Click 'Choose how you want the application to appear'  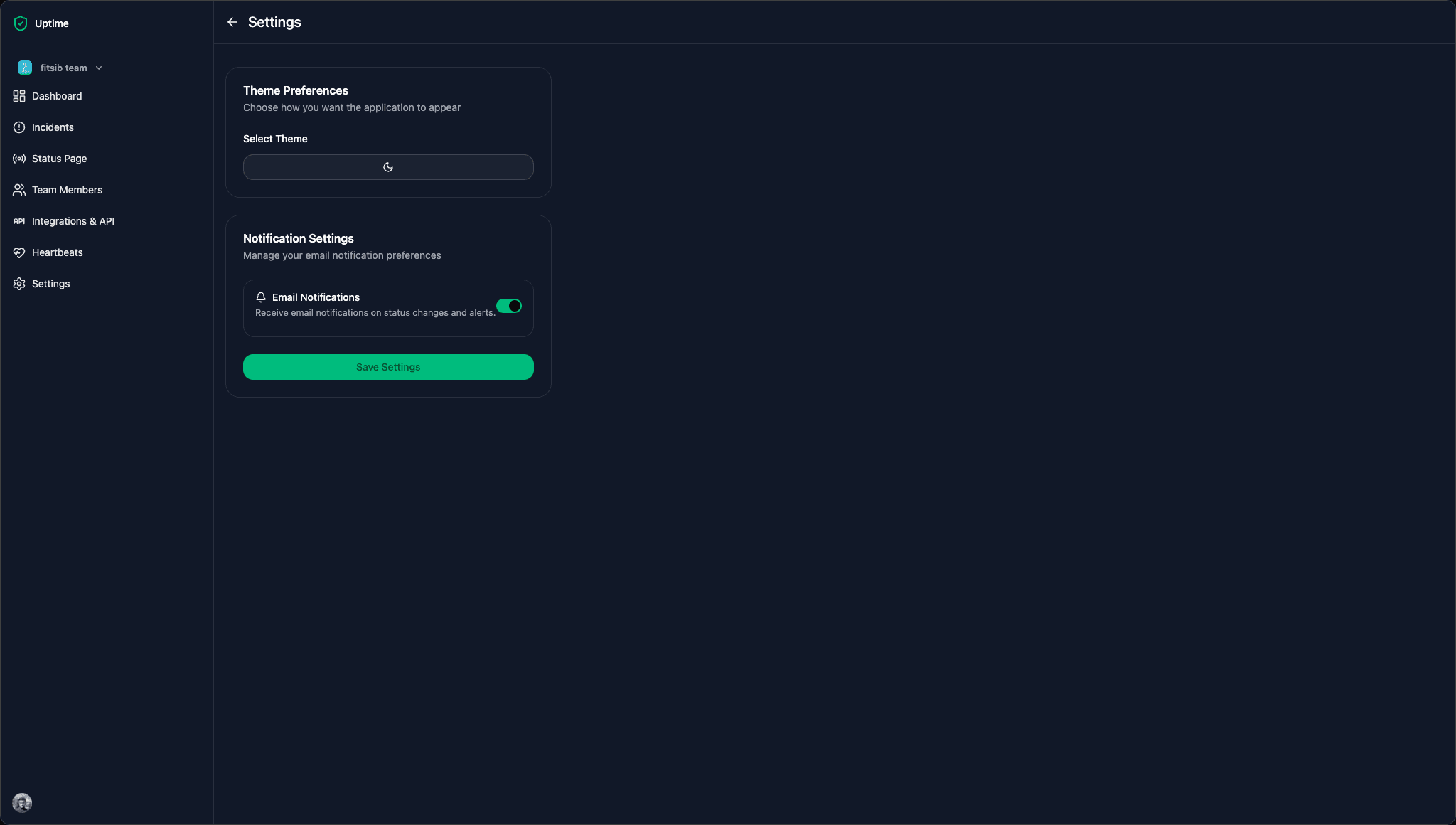352,107
